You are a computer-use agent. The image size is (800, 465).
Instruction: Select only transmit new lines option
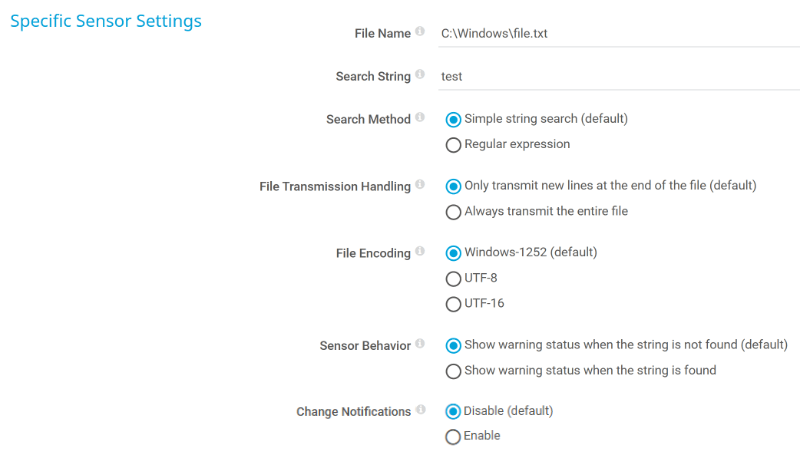(454, 186)
